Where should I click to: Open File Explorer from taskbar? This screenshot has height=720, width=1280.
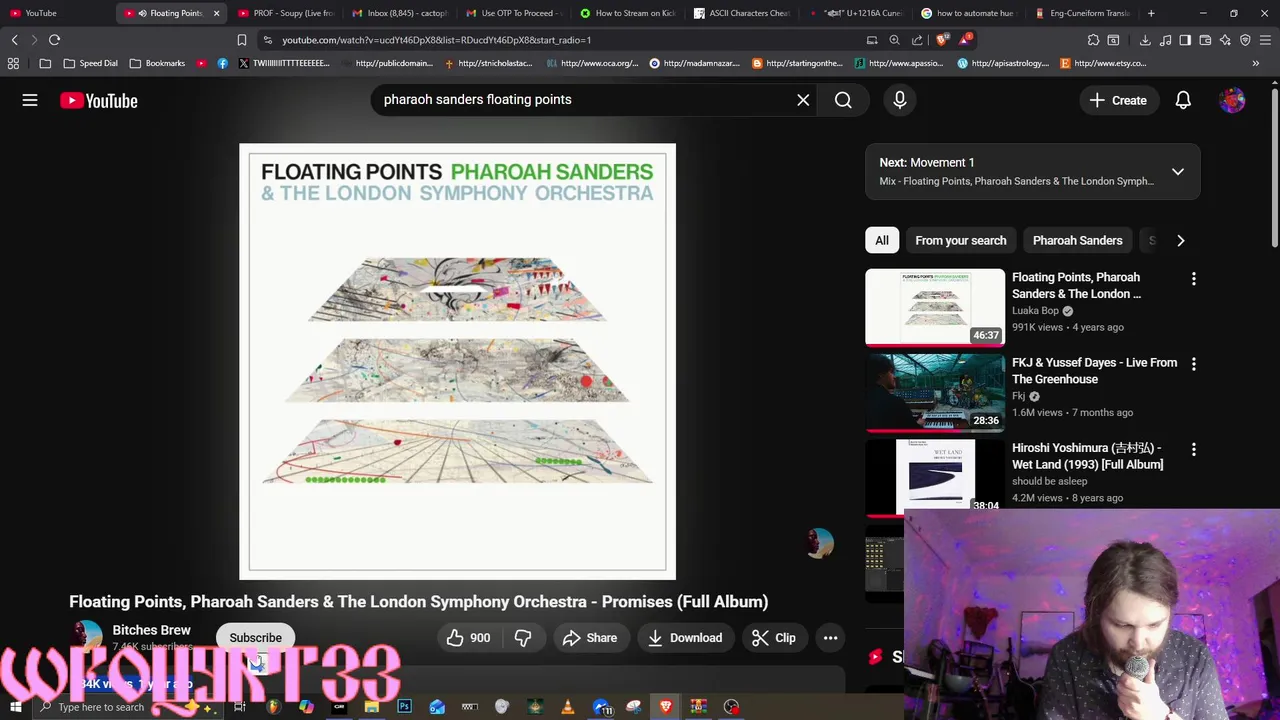(371, 707)
